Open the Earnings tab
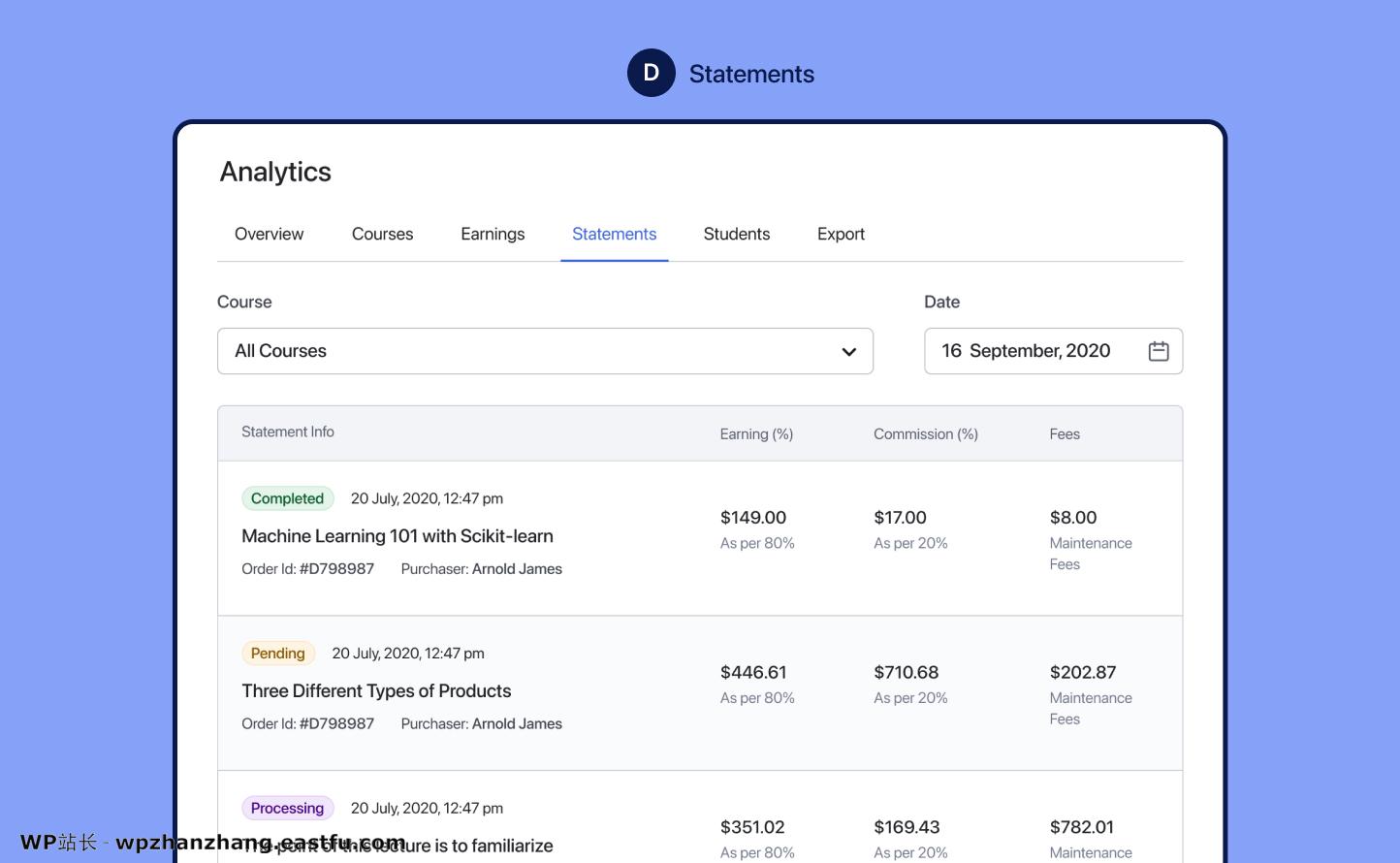The image size is (1400, 863). (x=493, y=234)
